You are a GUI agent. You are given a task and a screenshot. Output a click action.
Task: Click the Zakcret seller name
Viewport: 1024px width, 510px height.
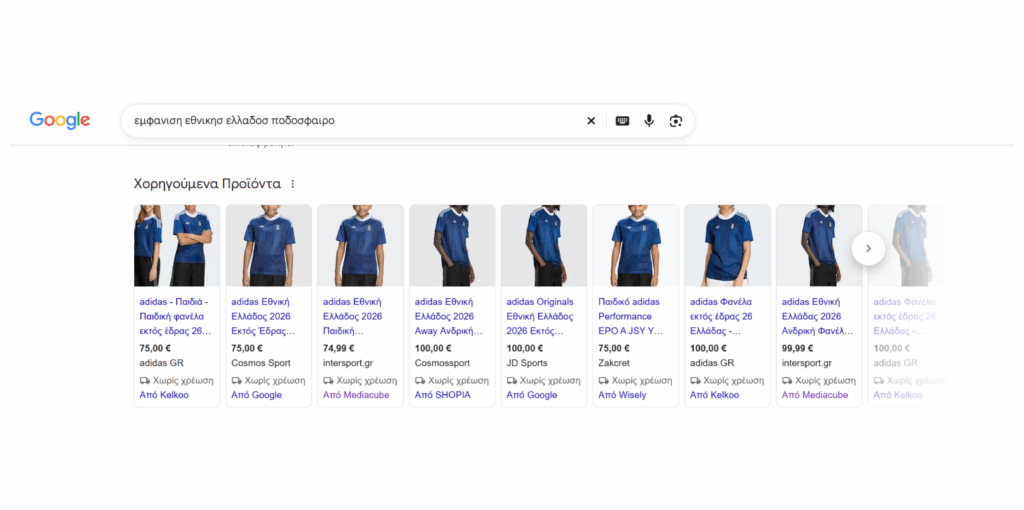[x=615, y=363]
